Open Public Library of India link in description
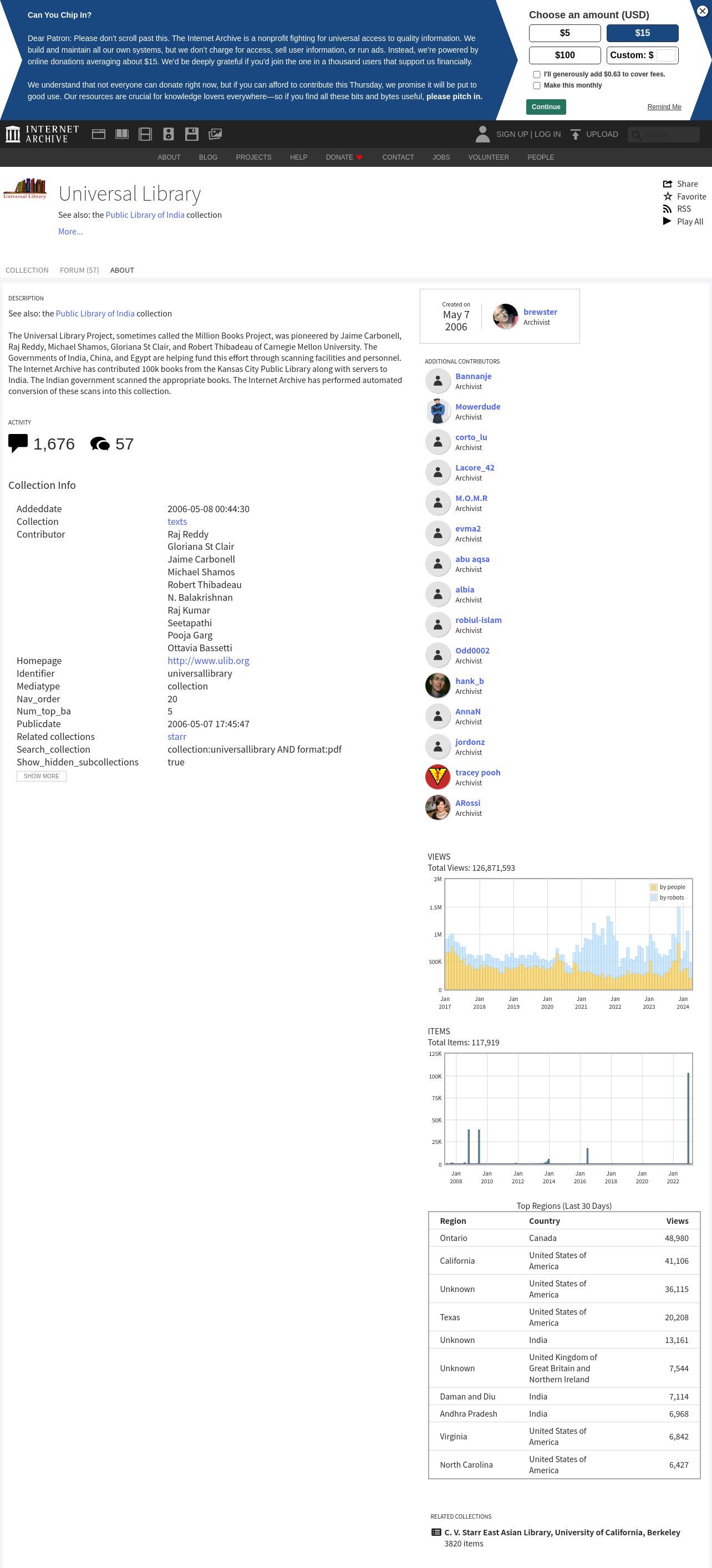 click(95, 314)
